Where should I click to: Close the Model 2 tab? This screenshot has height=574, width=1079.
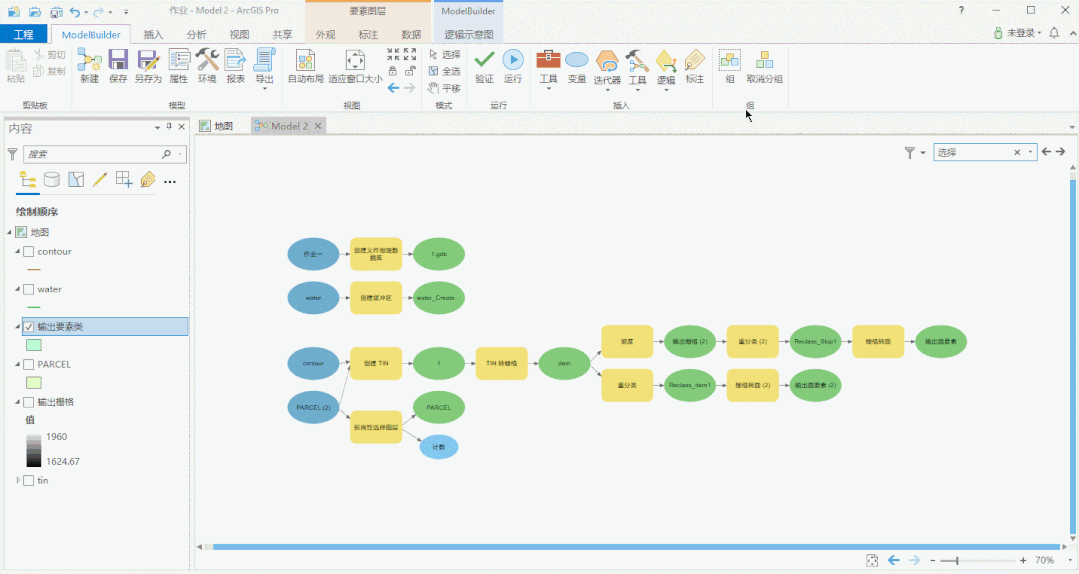pyautogui.click(x=318, y=126)
